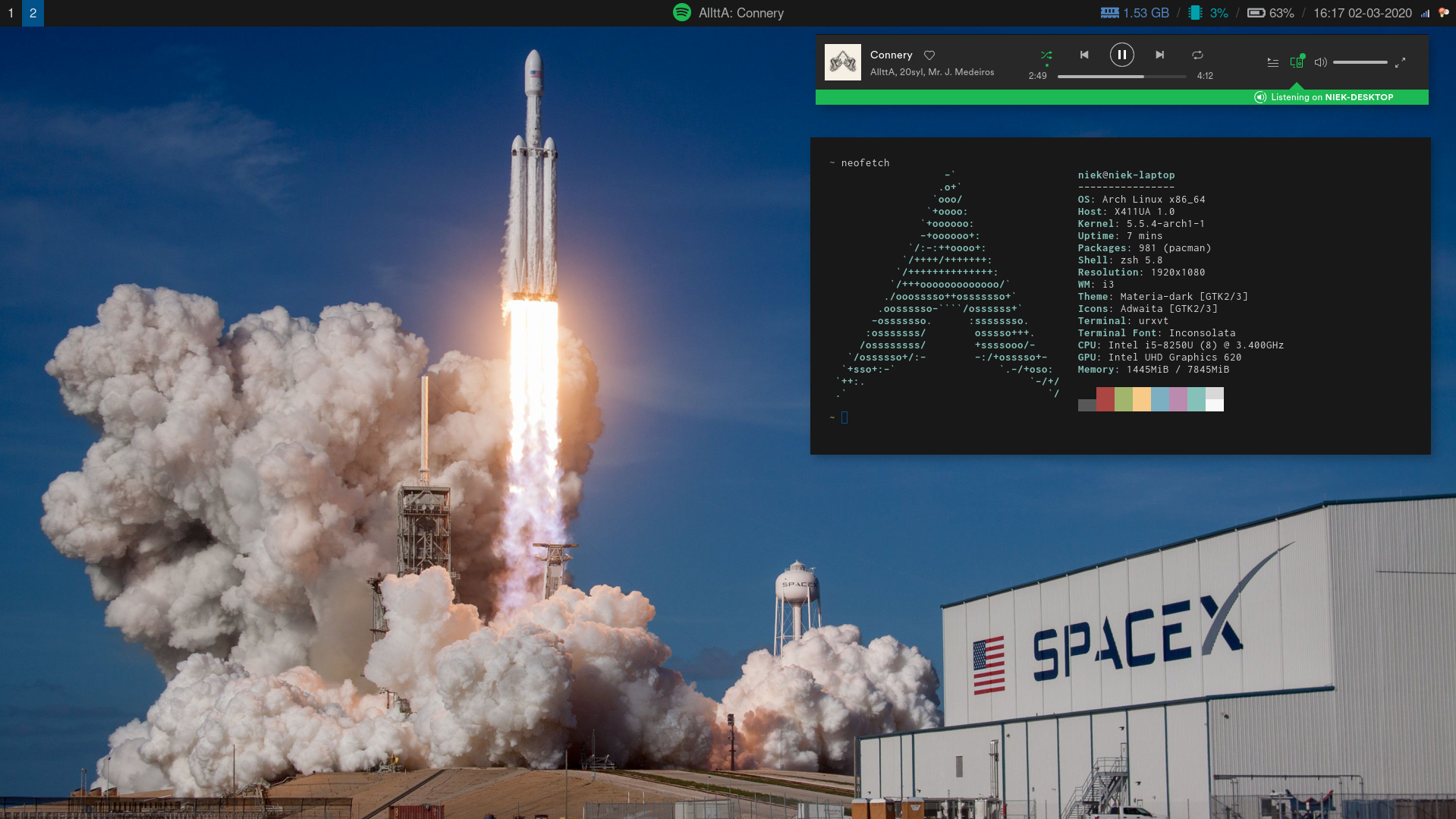Pause the song Connery
1456x819 pixels.
[x=1122, y=55]
